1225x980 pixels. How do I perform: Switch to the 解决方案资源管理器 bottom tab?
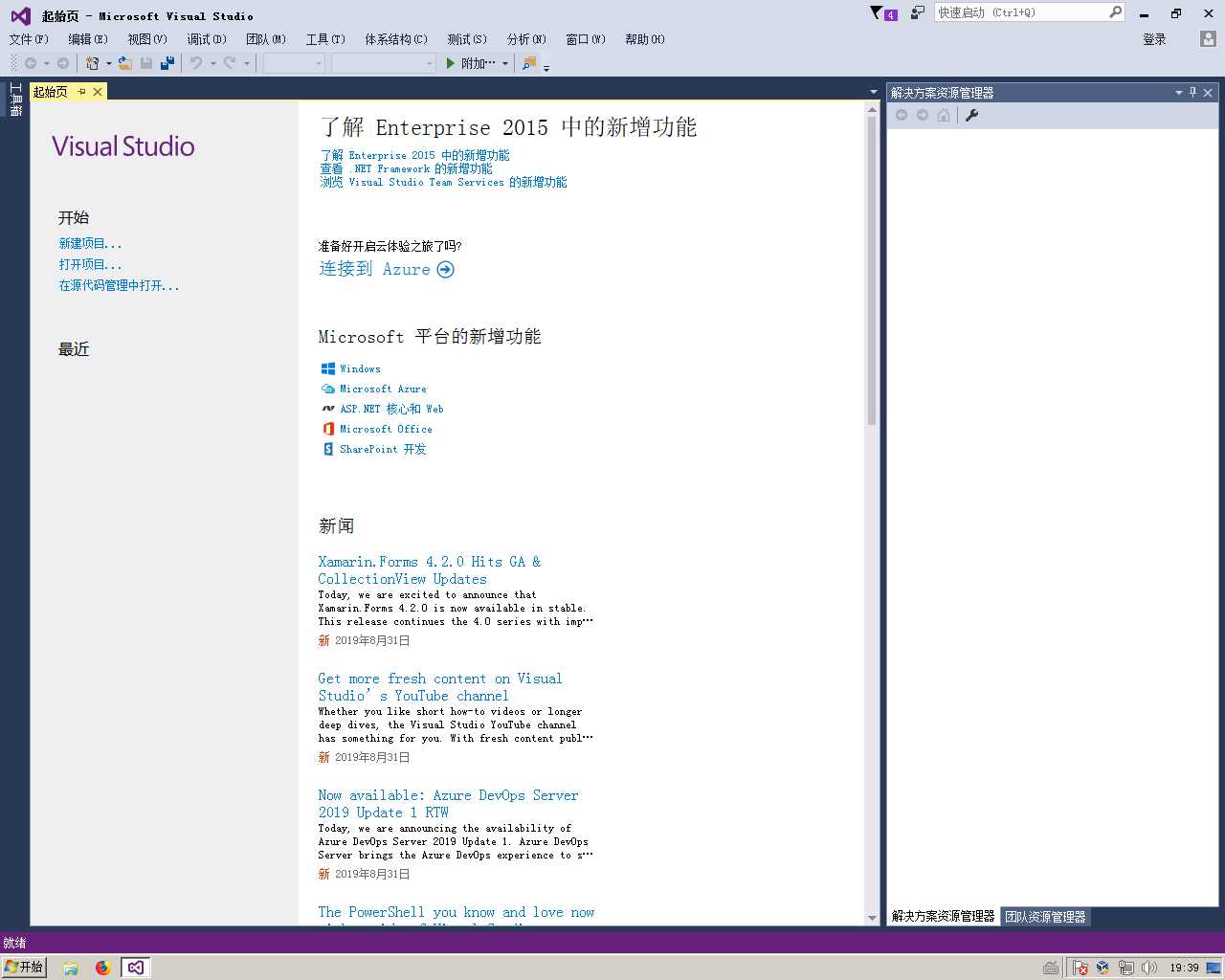coord(943,917)
